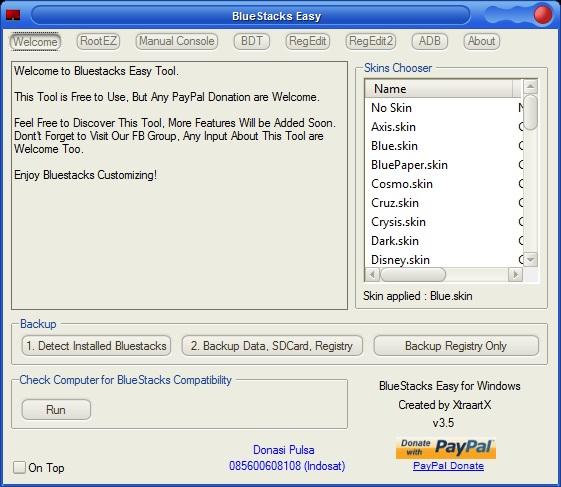Click the skins list vertical scrollbar thumb

531,112
